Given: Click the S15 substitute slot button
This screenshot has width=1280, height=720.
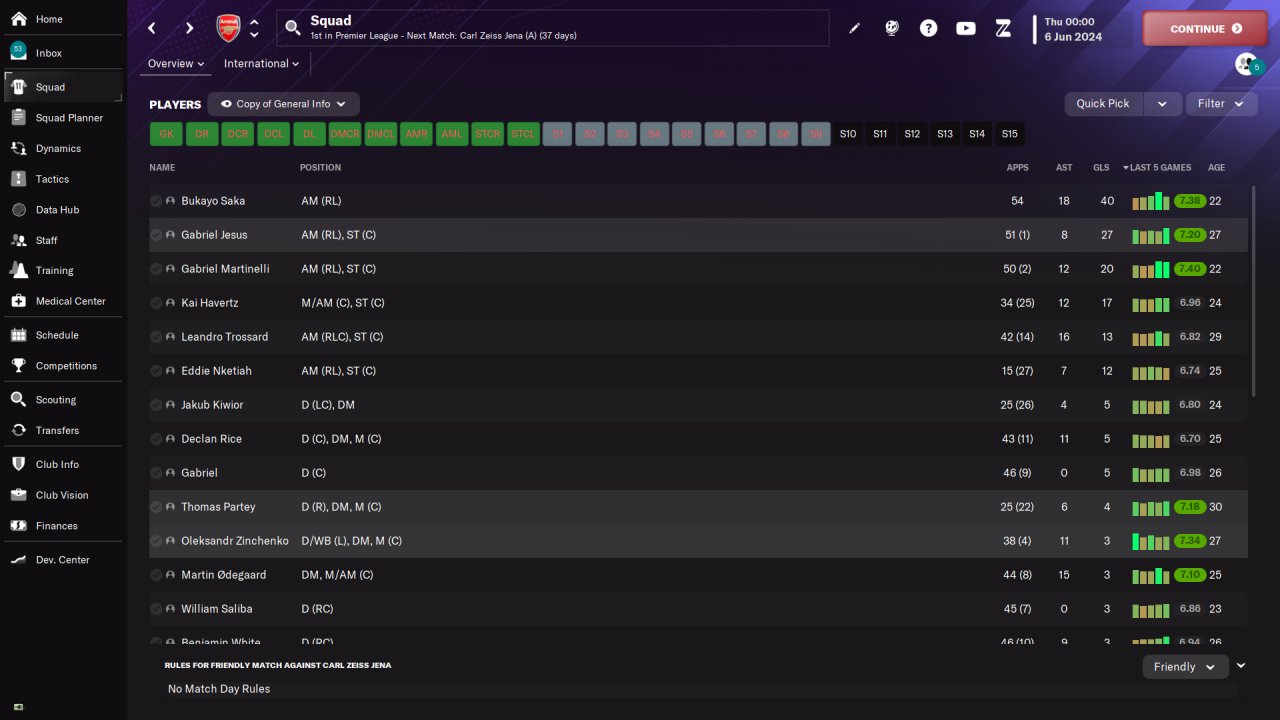Looking at the screenshot, I should pyautogui.click(x=1010, y=134).
